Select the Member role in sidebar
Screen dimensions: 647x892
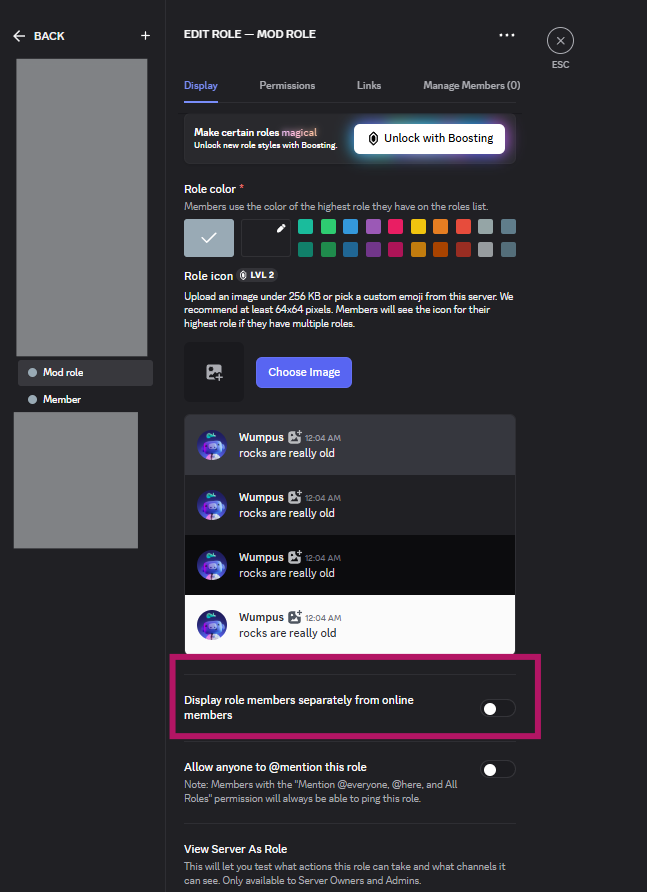pos(85,399)
